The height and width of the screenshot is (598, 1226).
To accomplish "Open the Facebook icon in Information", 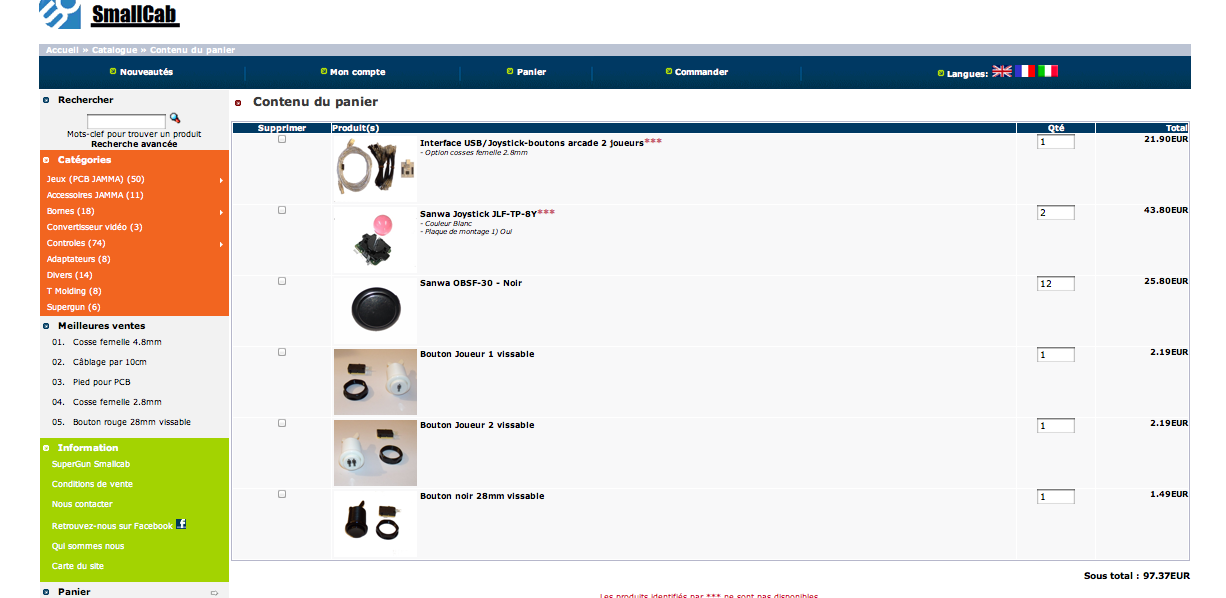I will click(181, 524).
